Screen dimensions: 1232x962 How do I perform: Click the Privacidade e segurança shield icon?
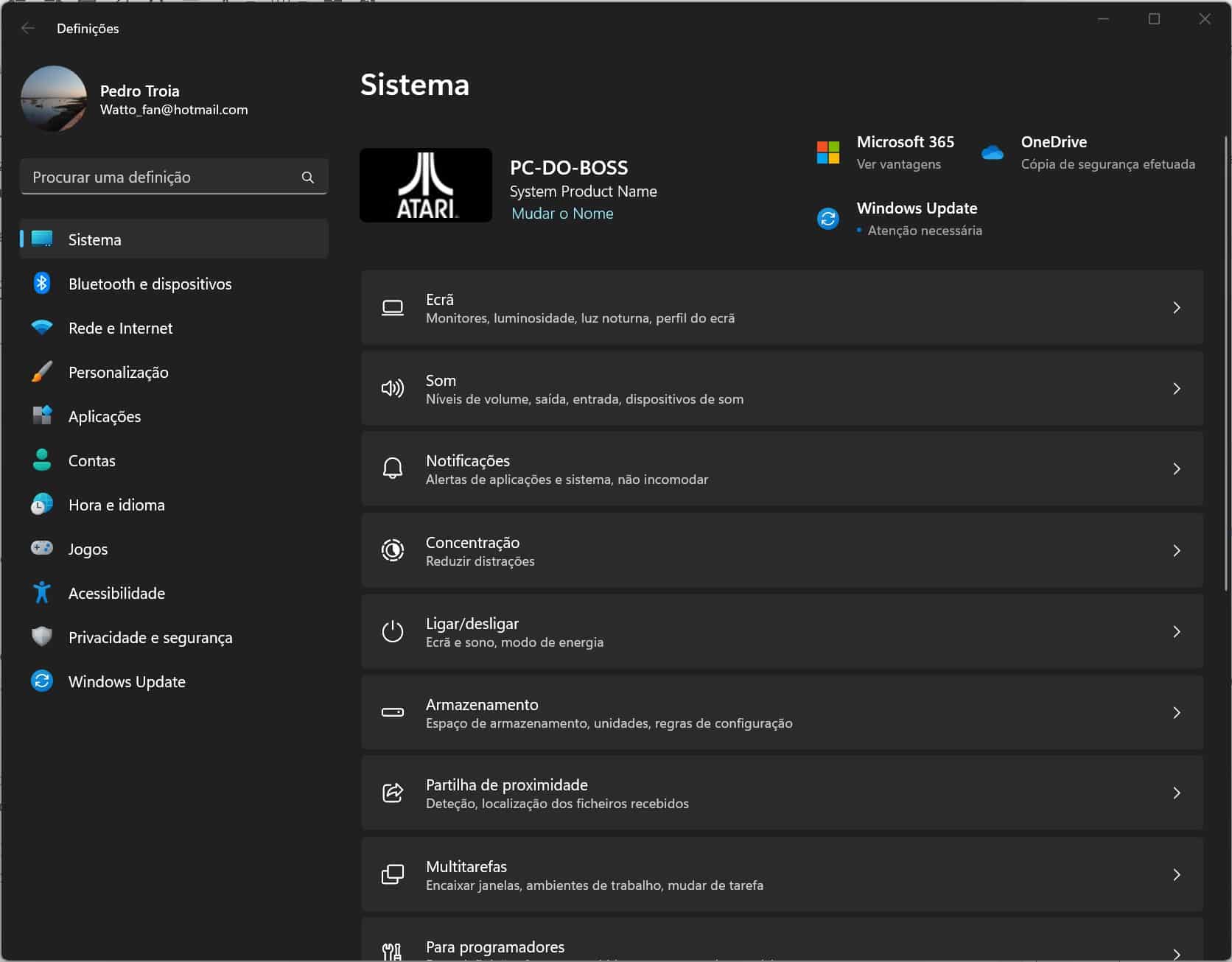42,636
